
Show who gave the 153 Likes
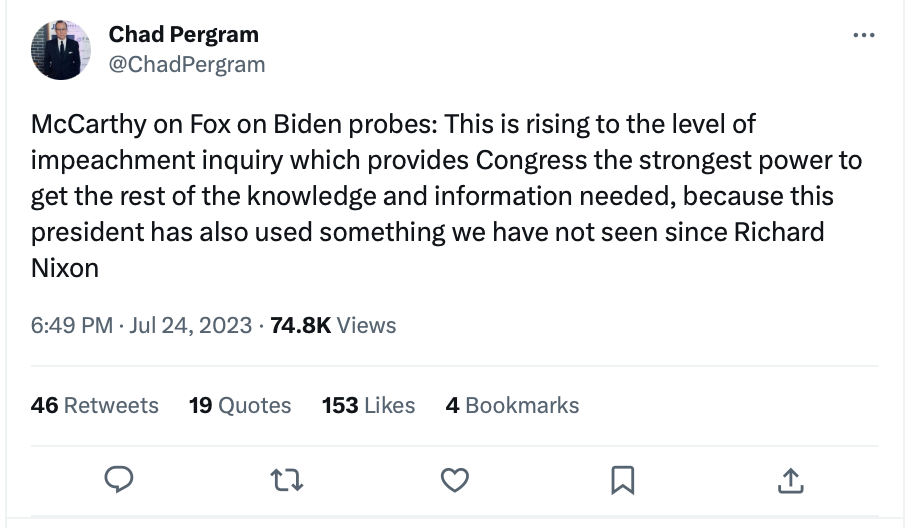pyautogui.click(x=368, y=405)
